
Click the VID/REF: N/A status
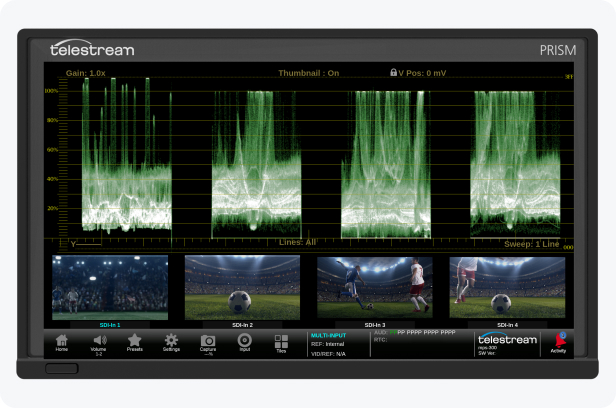pyautogui.click(x=328, y=354)
